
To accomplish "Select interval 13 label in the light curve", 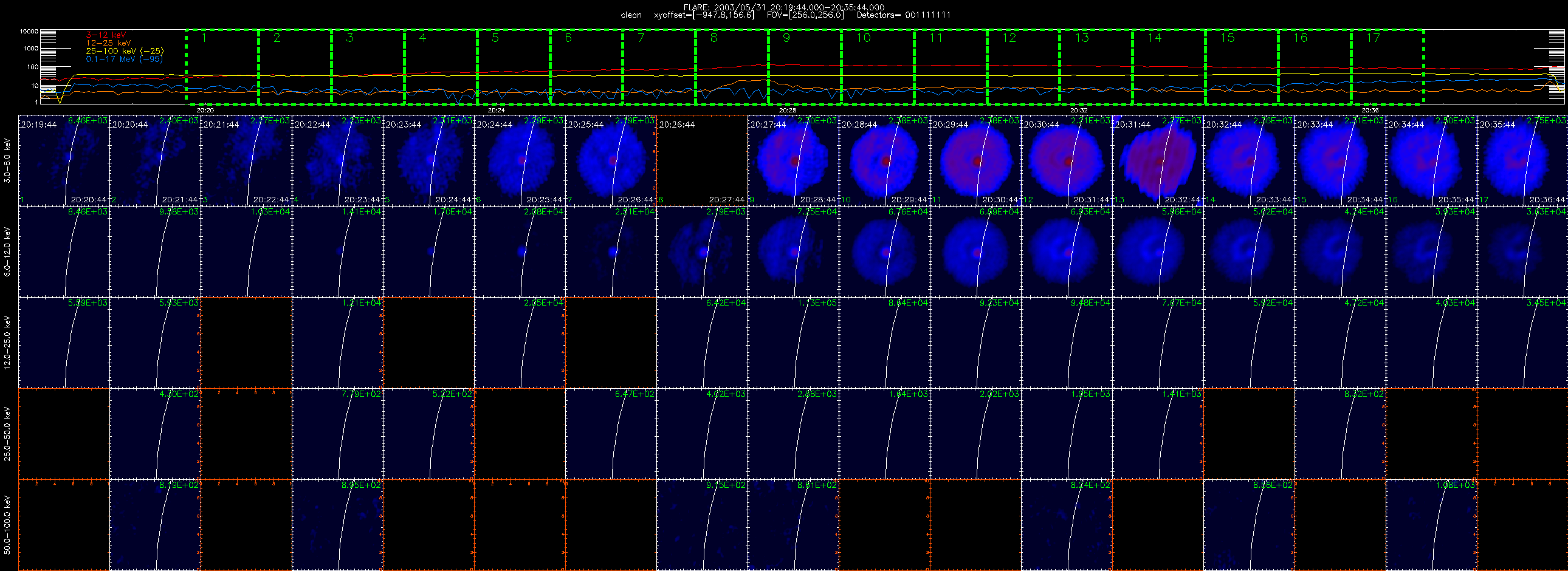I will [x=1081, y=38].
